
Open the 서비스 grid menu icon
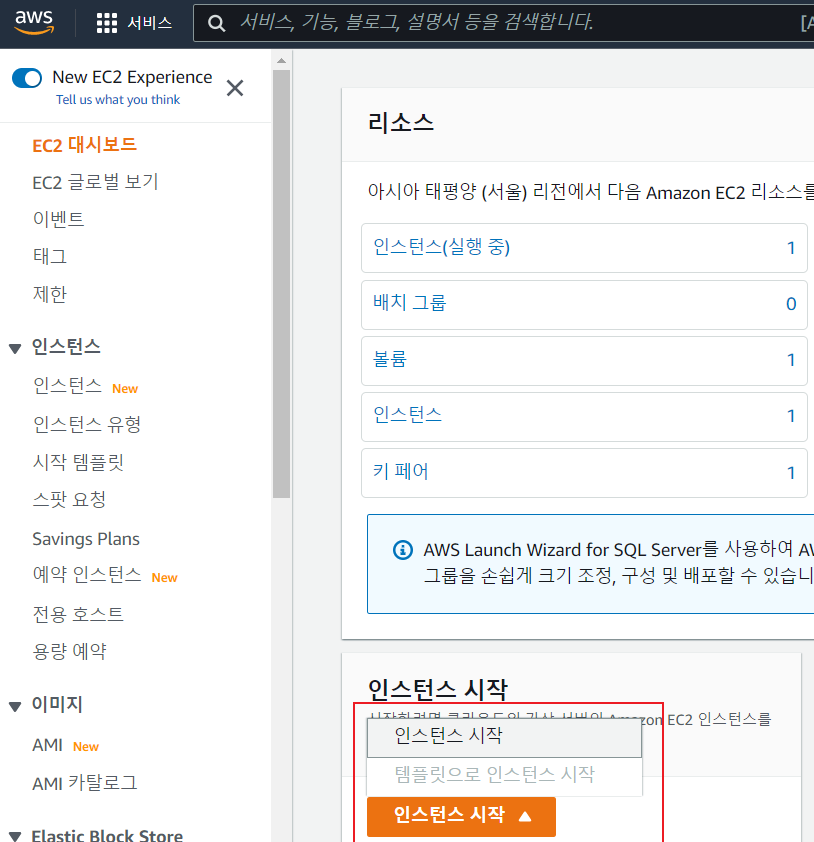pos(106,23)
